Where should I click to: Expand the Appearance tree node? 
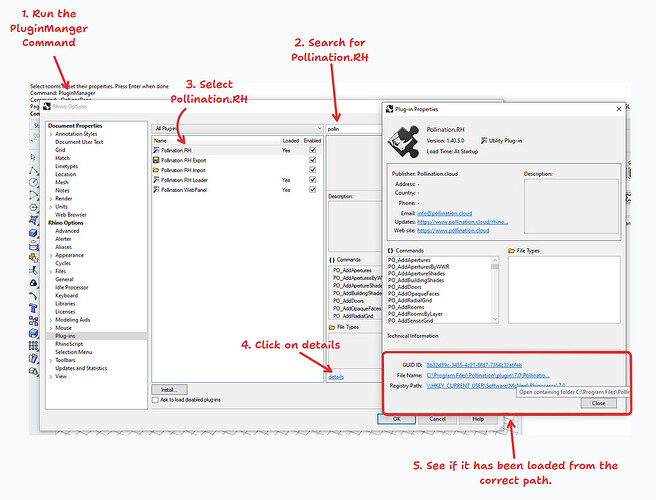[x=51, y=255]
